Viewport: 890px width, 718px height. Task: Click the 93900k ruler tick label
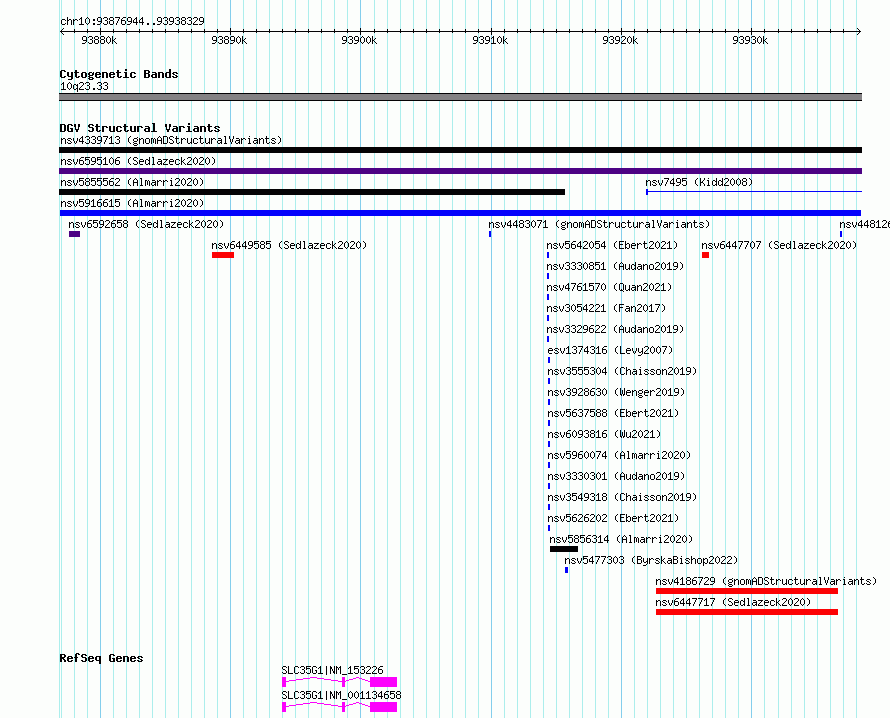point(359,40)
